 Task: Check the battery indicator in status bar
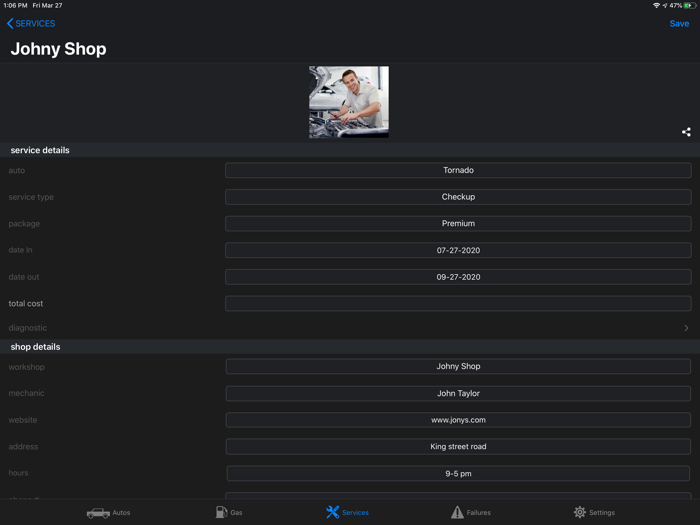click(690, 5)
